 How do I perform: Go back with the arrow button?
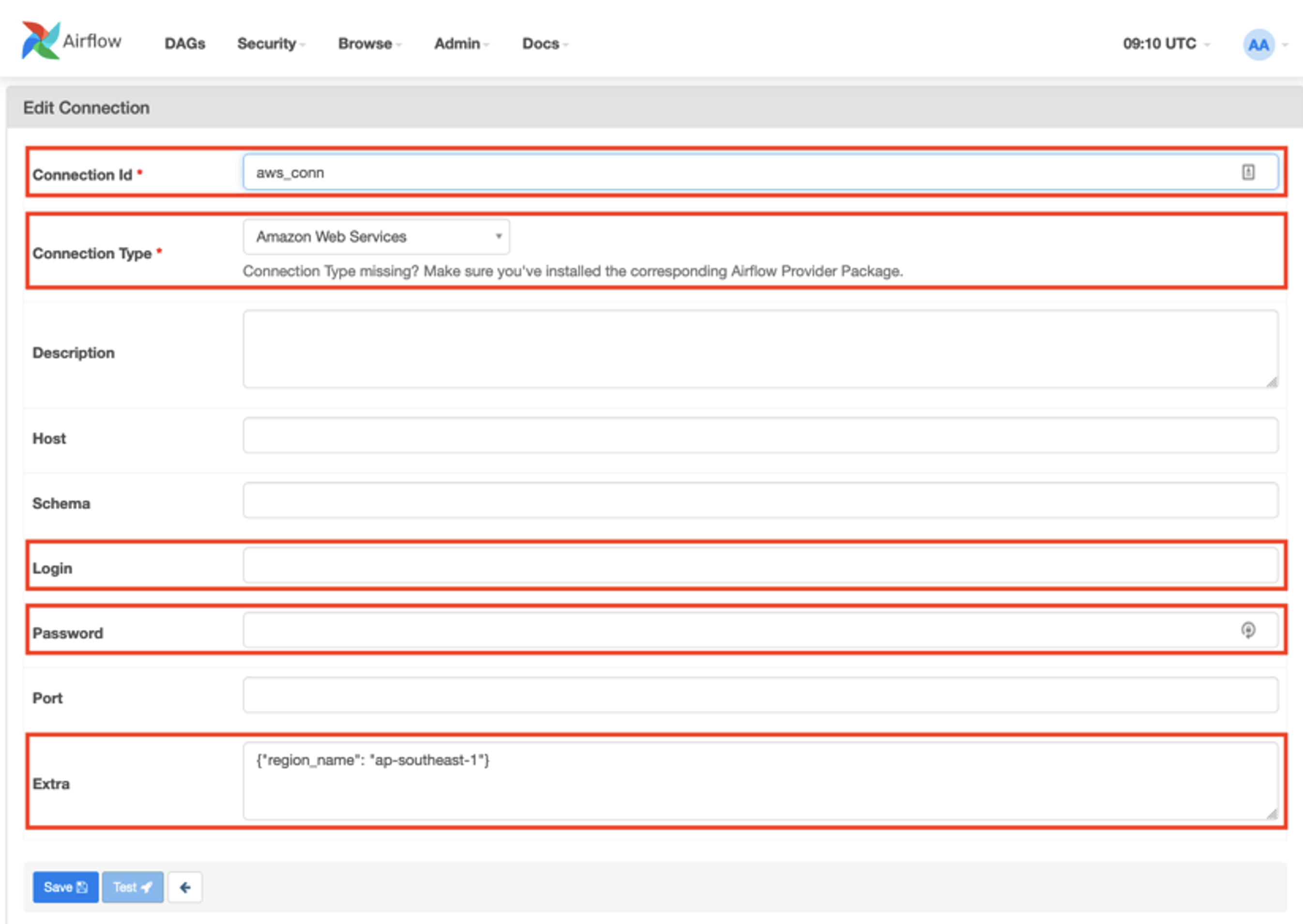[x=185, y=887]
